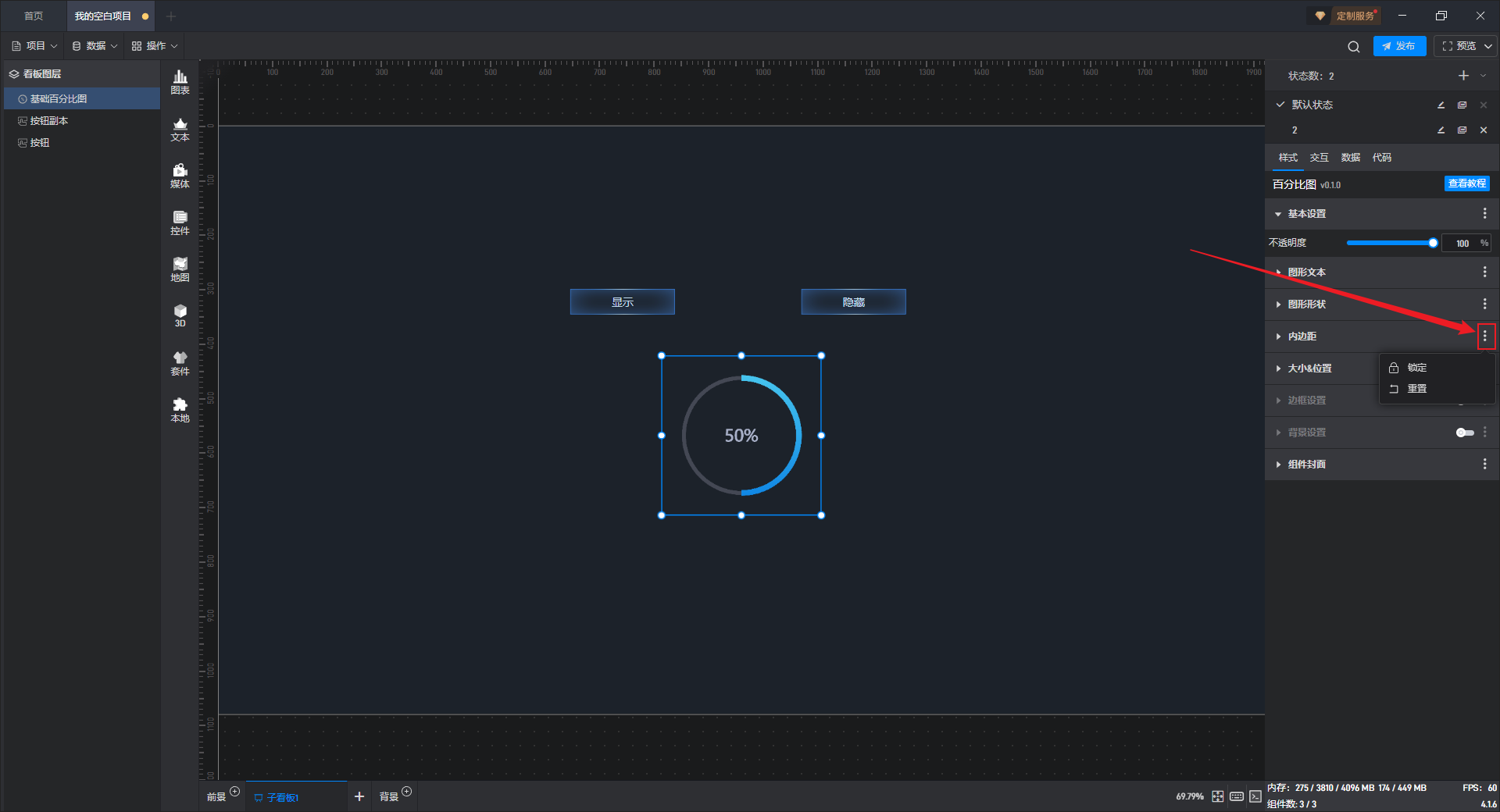This screenshot has height=812, width=1500.
Task: Select the 按钮 layer
Action: click(82, 143)
